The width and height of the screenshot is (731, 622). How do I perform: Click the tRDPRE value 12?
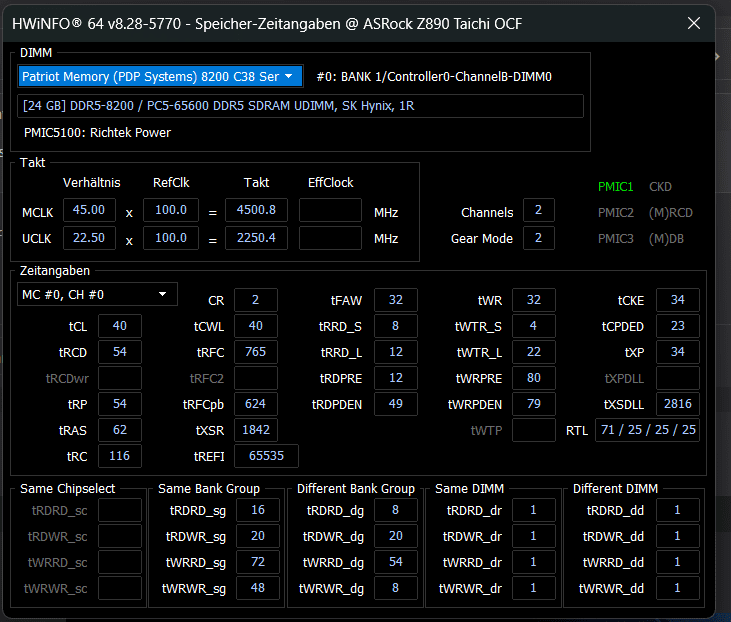(396, 378)
